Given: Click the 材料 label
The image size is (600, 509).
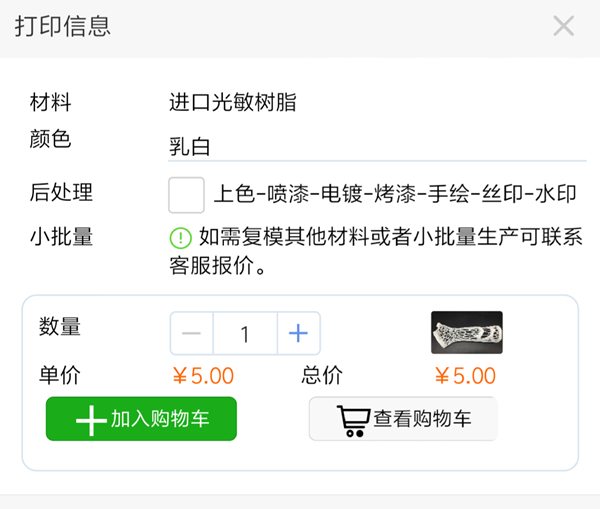Looking at the screenshot, I should [51, 102].
